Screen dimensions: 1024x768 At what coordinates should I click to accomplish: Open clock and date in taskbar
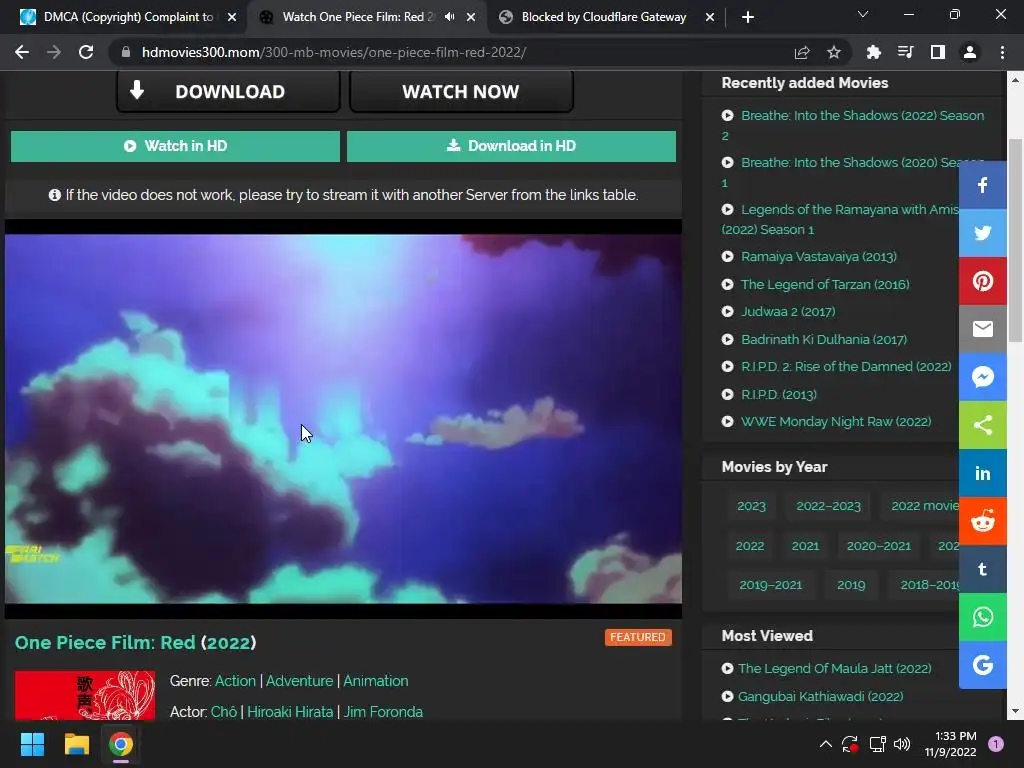click(x=950, y=744)
